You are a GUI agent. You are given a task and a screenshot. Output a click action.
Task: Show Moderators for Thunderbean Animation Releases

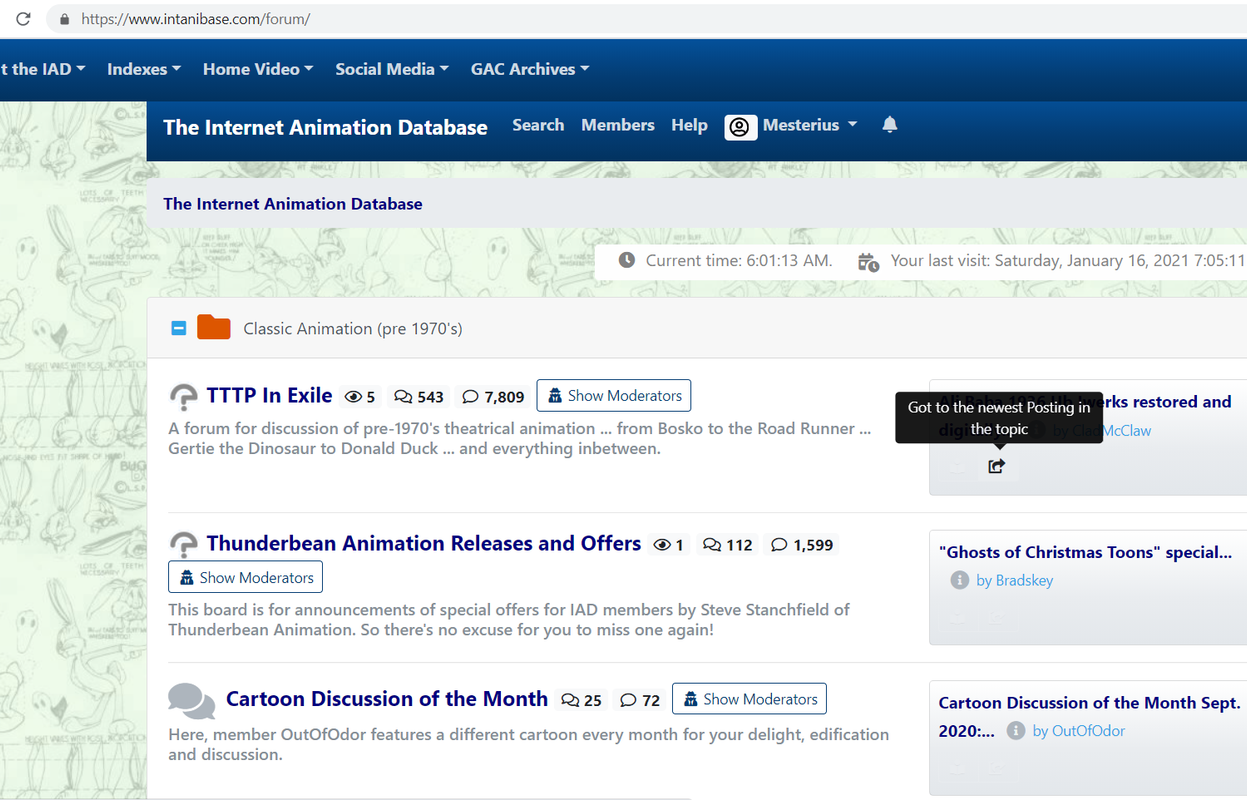click(246, 577)
